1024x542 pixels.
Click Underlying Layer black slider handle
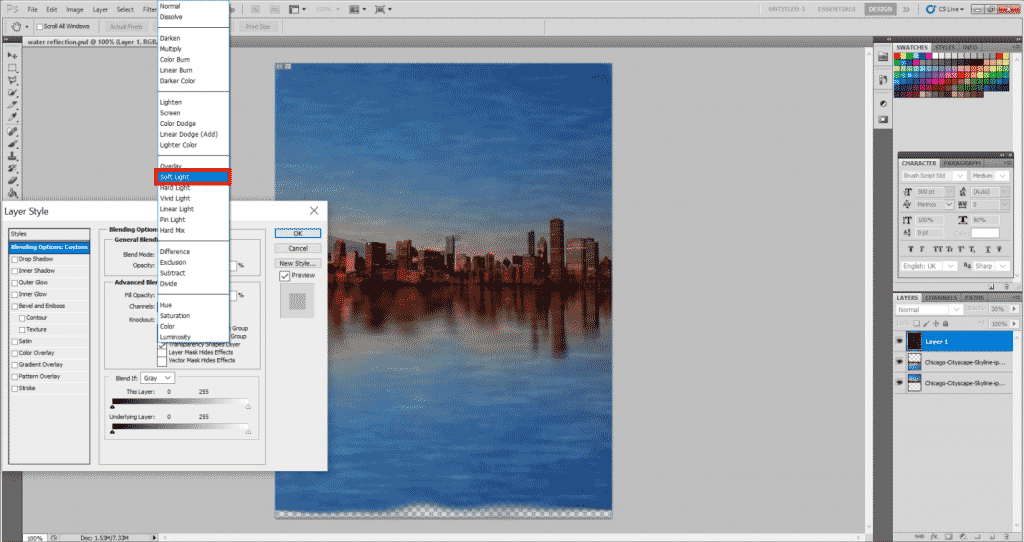click(112, 432)
